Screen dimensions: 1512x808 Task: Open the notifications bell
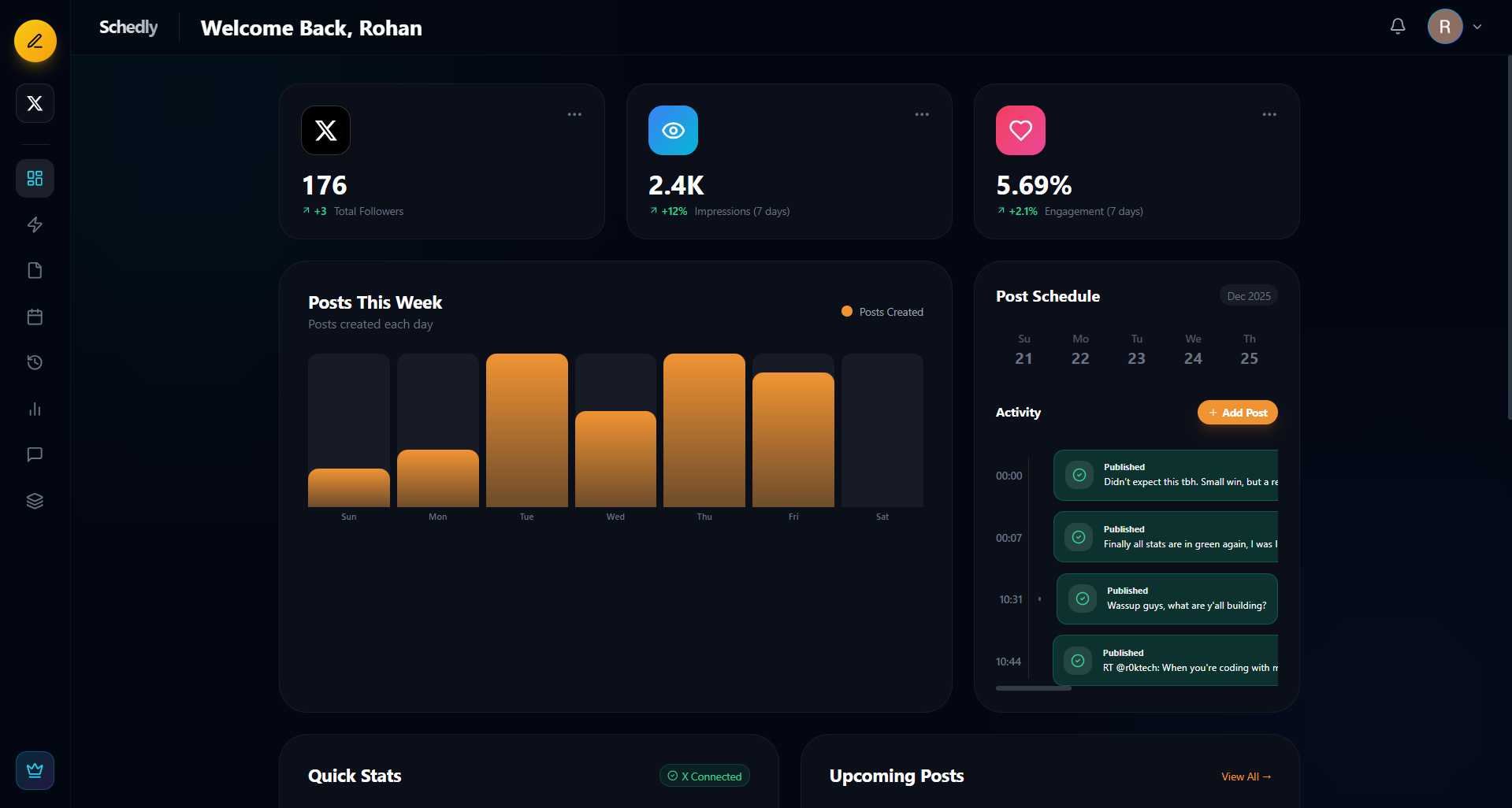[1397, 26]
